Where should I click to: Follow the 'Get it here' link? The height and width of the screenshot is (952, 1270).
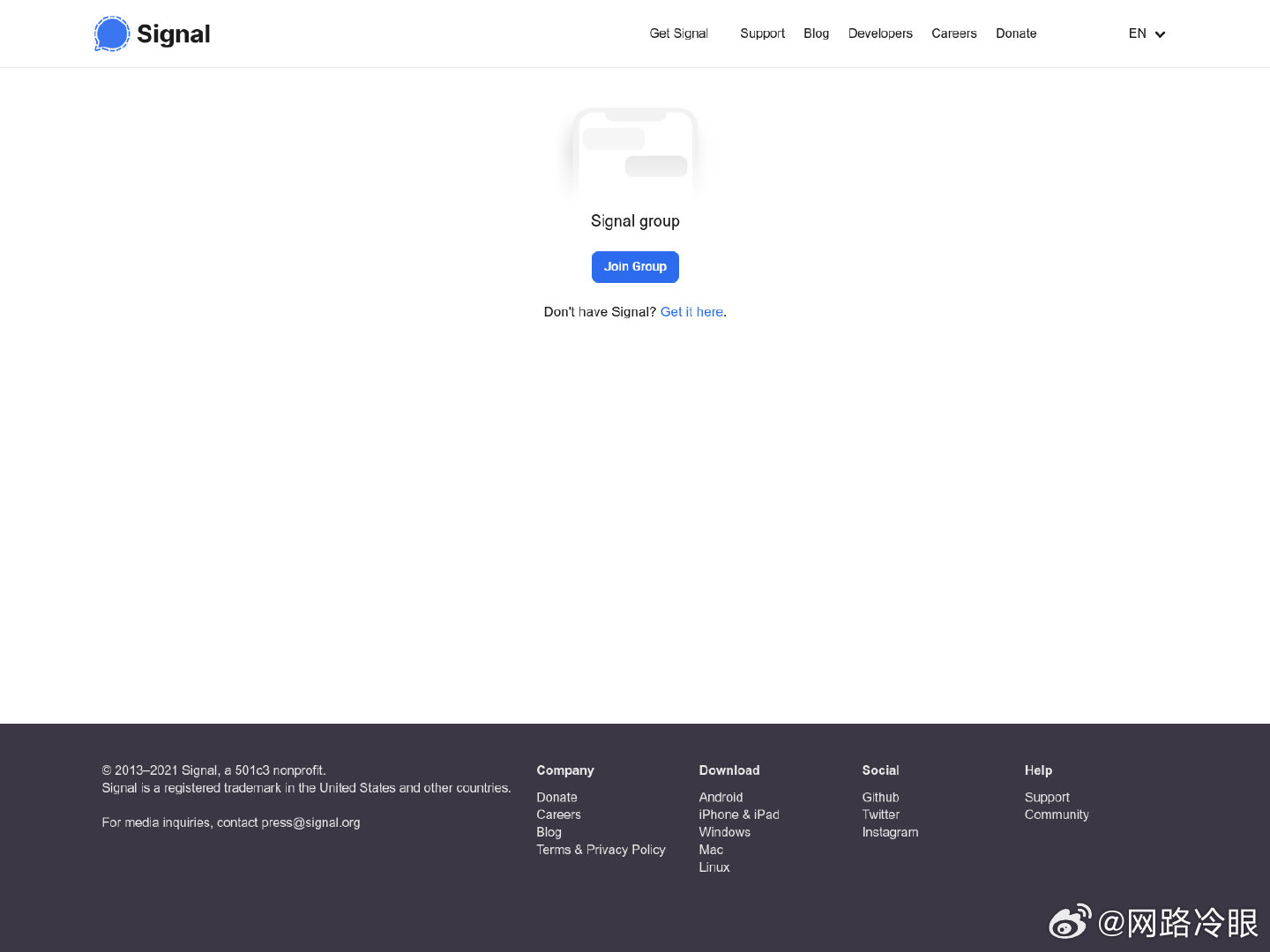point(691,312)
